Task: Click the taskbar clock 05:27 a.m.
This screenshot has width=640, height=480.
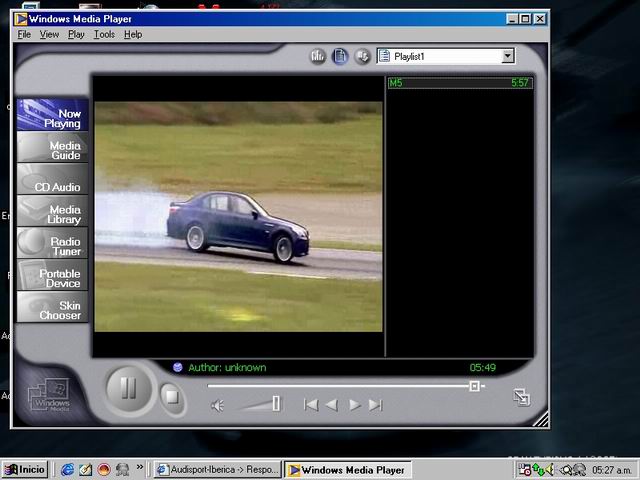Action: pos(612,471)
